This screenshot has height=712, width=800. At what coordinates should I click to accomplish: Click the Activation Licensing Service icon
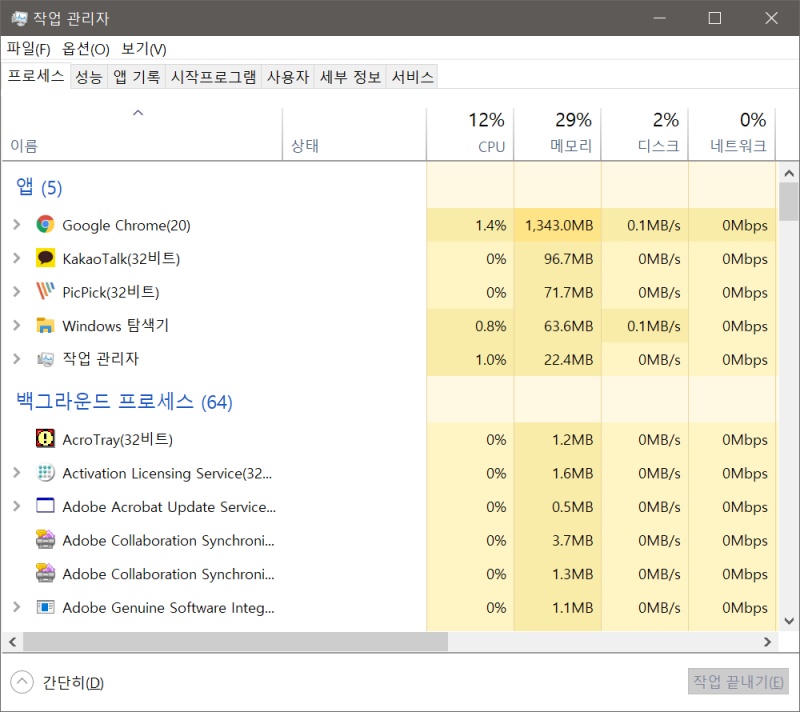45,473
